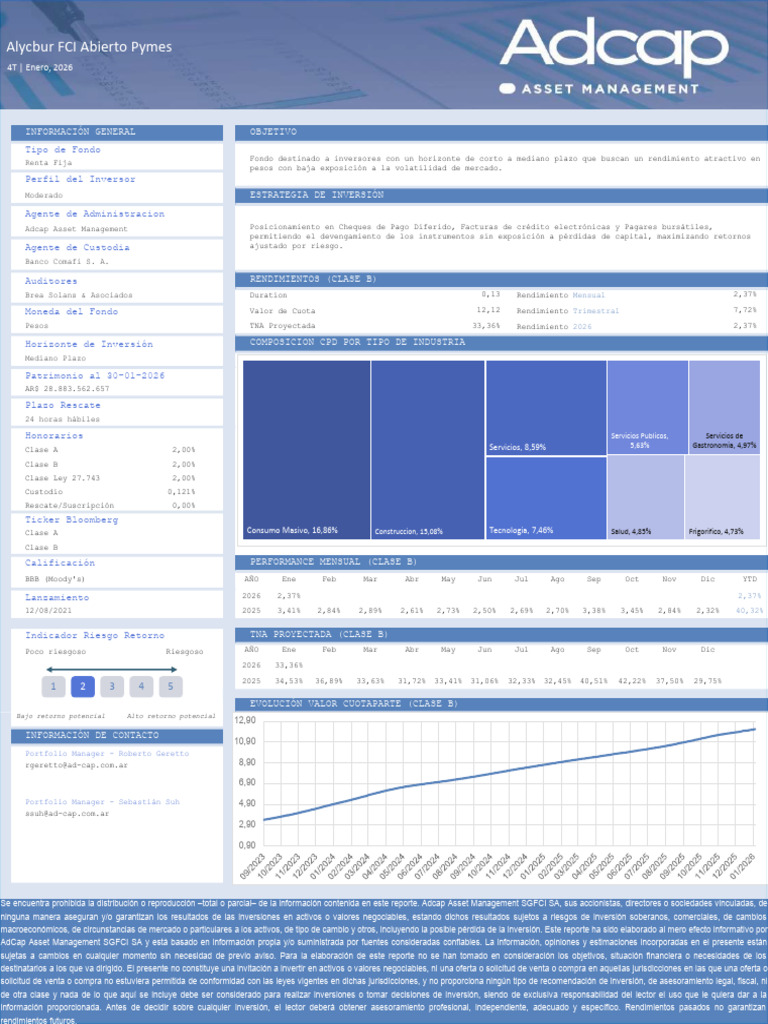Click Duration value 0,13
This screenshot has width=768, height=1024.
tap(490, 295)
